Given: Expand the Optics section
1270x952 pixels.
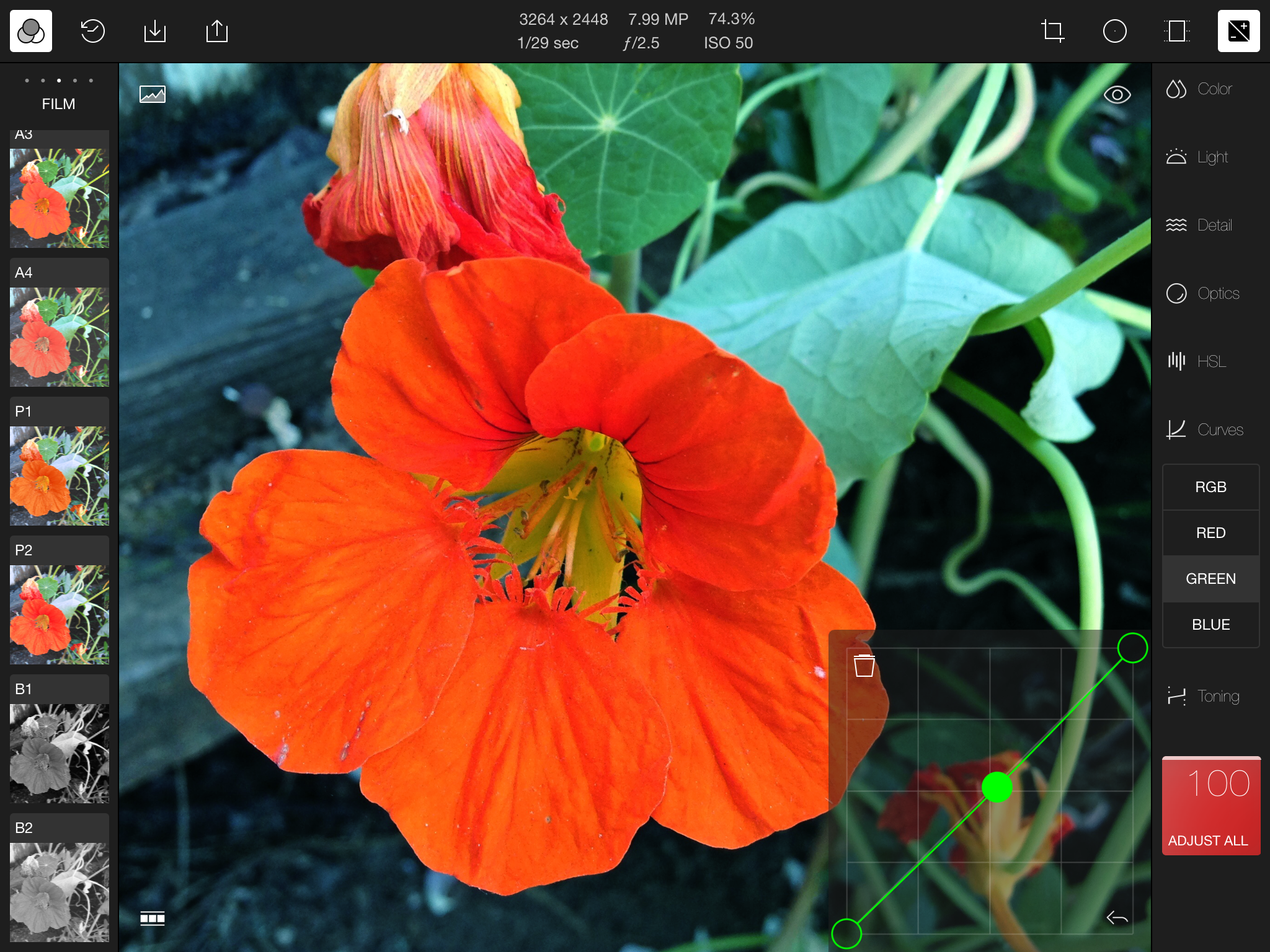Looking at the screenshot, I should 1202,293.
